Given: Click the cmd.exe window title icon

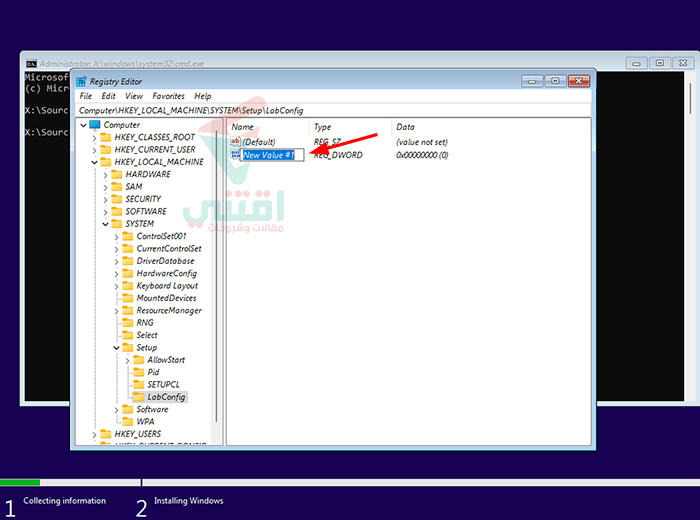Looking at the screenshot, I should (x=31, y=63).
